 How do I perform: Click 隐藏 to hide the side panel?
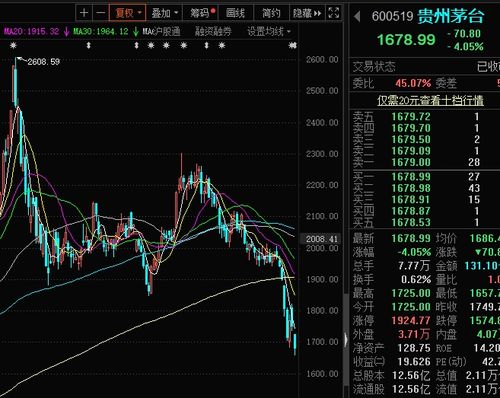pos(307,13)
